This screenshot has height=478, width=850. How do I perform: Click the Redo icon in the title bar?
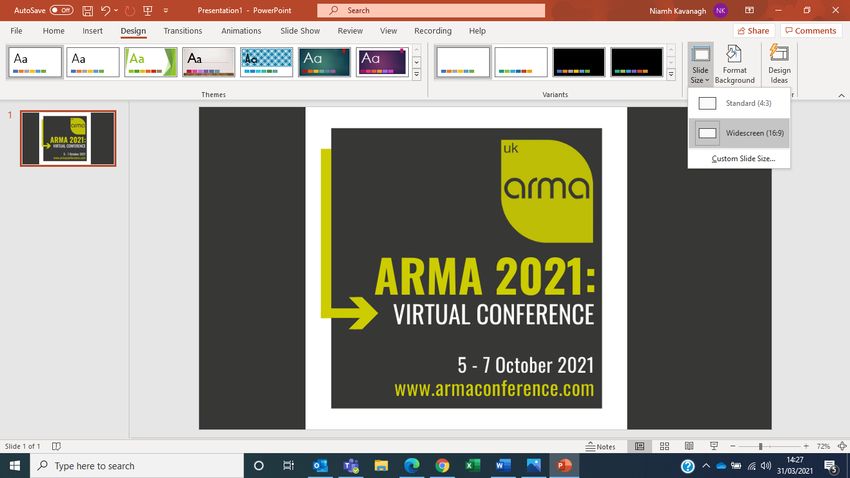(130, 10)
